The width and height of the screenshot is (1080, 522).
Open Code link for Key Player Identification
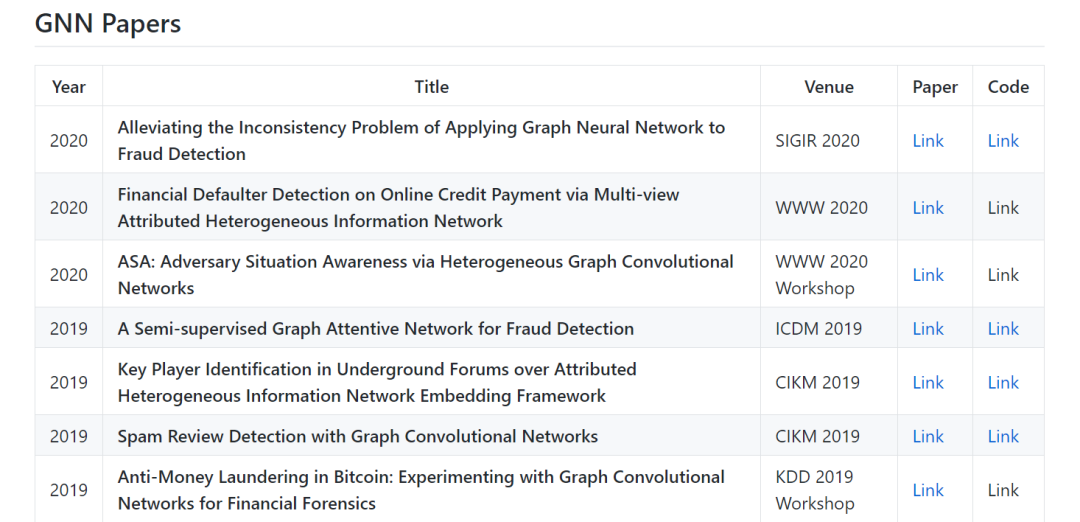[x=1003, y=383]
